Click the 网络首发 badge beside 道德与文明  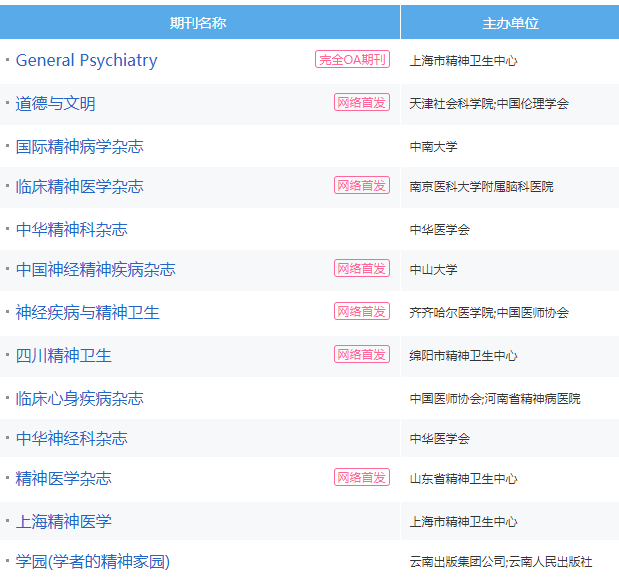362,102
